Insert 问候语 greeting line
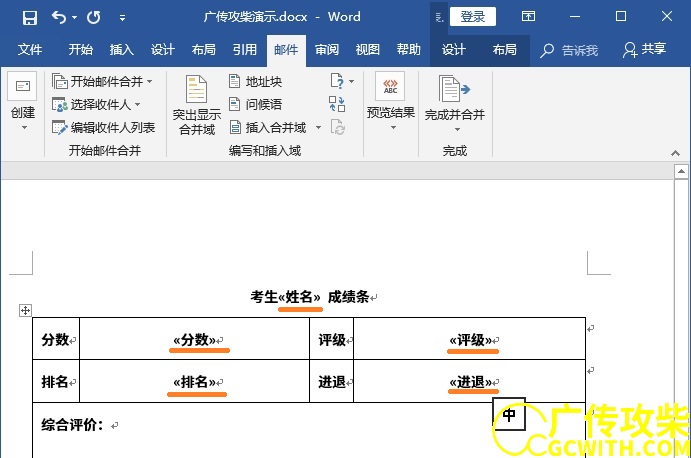 click(x=256, y=104)
